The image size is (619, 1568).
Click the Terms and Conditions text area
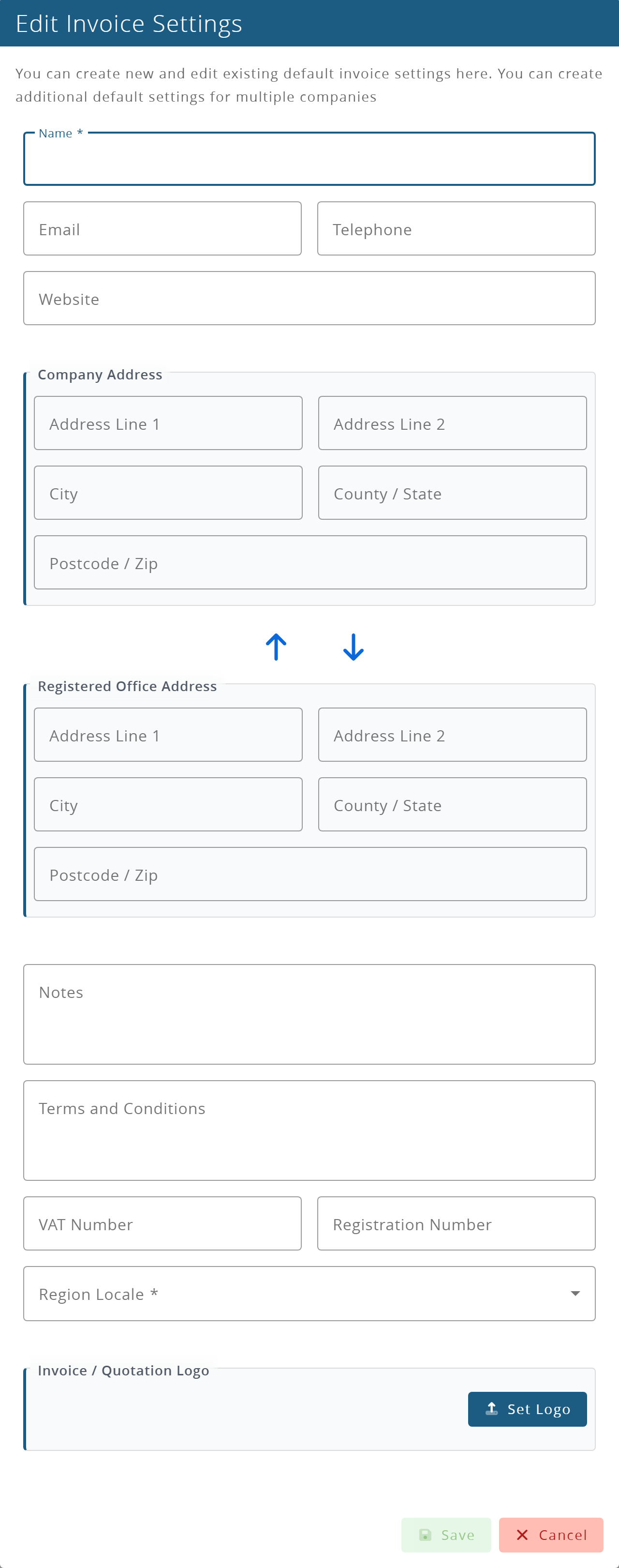[309, 1131]
